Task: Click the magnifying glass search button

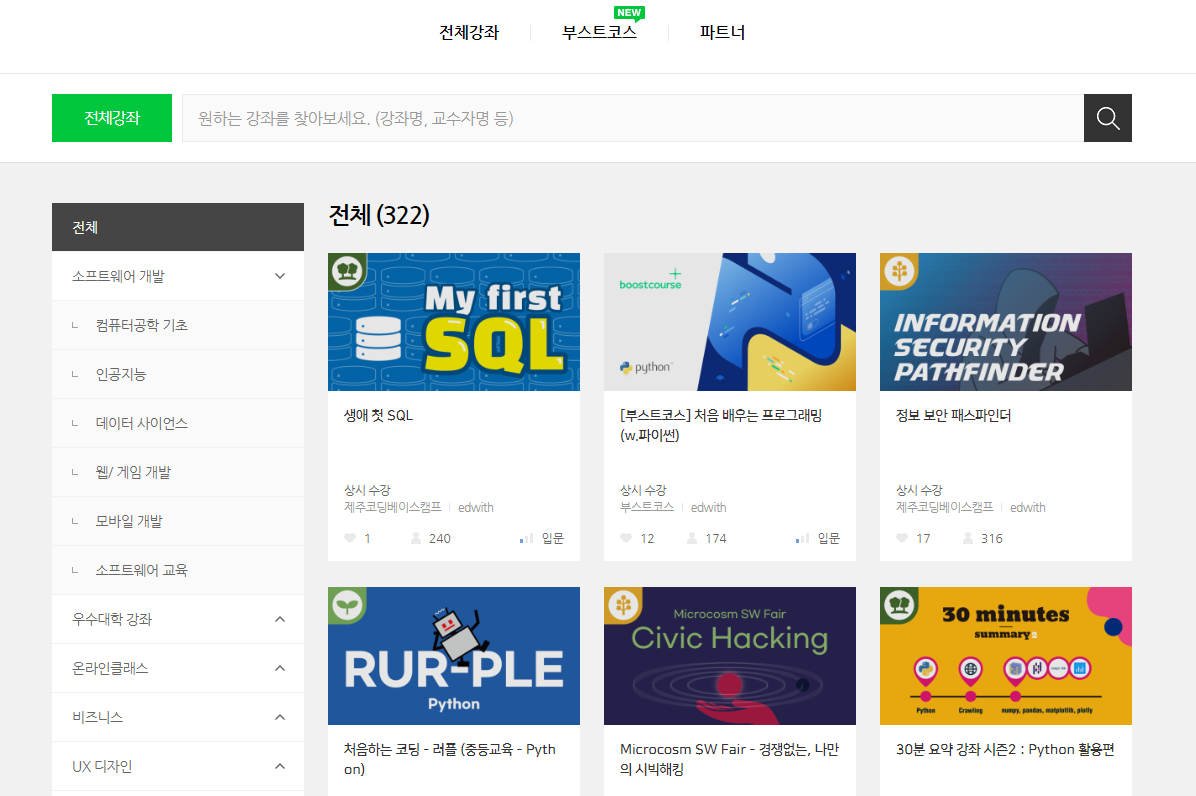Action: 1107,118
